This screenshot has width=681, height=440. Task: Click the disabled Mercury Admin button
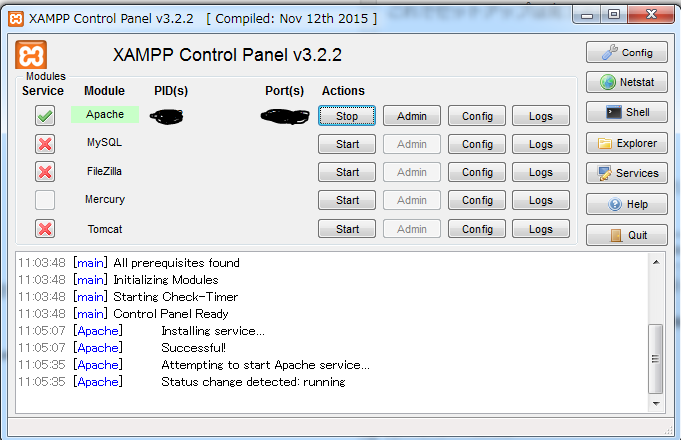click(x=412, y=200)
